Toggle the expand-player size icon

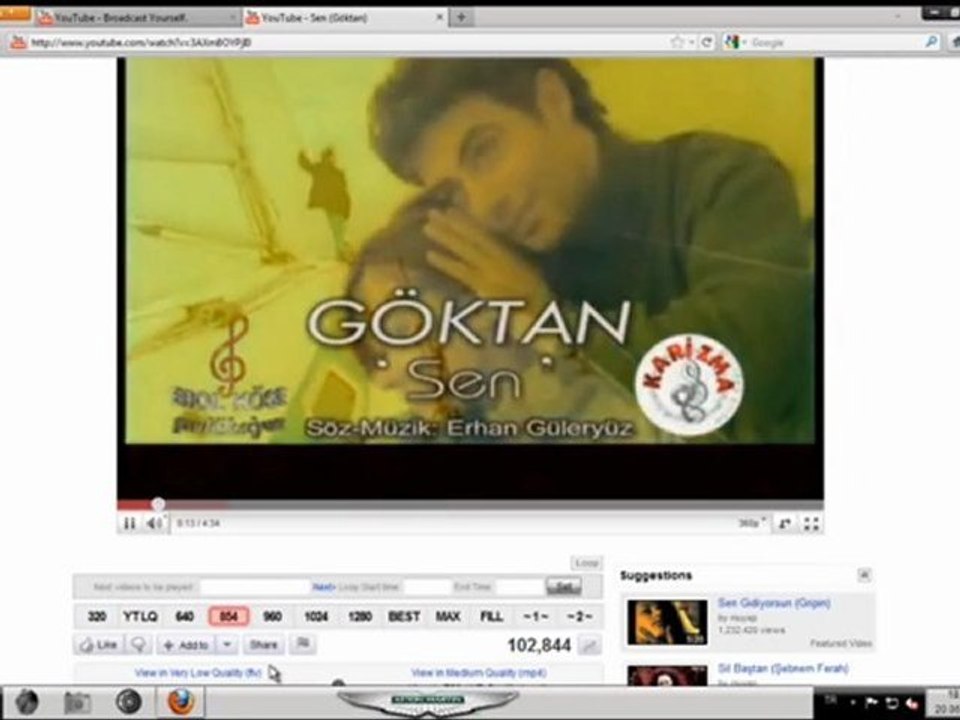[x=784, y=523]
